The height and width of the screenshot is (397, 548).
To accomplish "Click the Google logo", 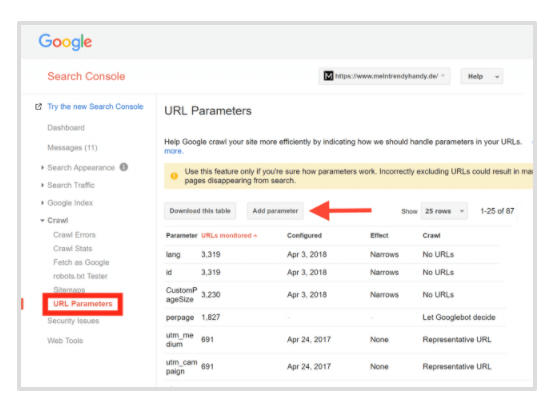I will (65, 42).
